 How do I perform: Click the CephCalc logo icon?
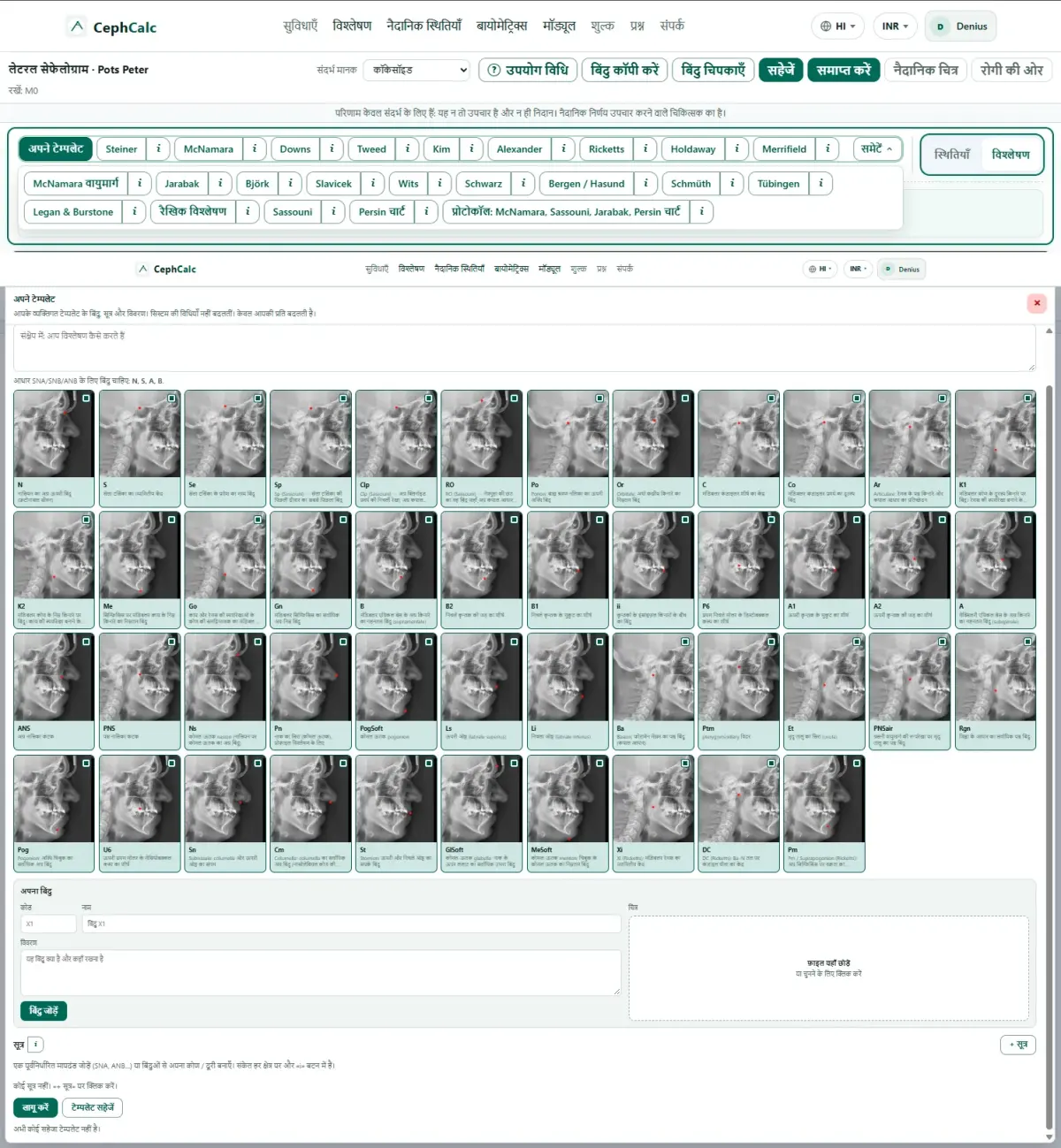click(77, 27)
